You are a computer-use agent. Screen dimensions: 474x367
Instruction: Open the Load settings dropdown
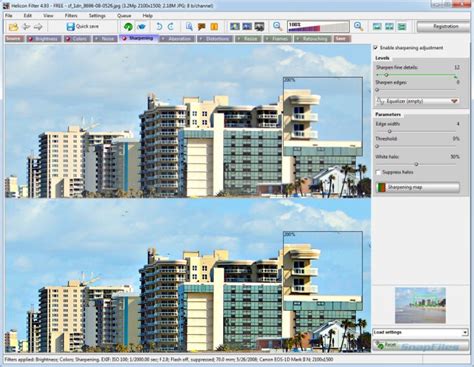420,332
